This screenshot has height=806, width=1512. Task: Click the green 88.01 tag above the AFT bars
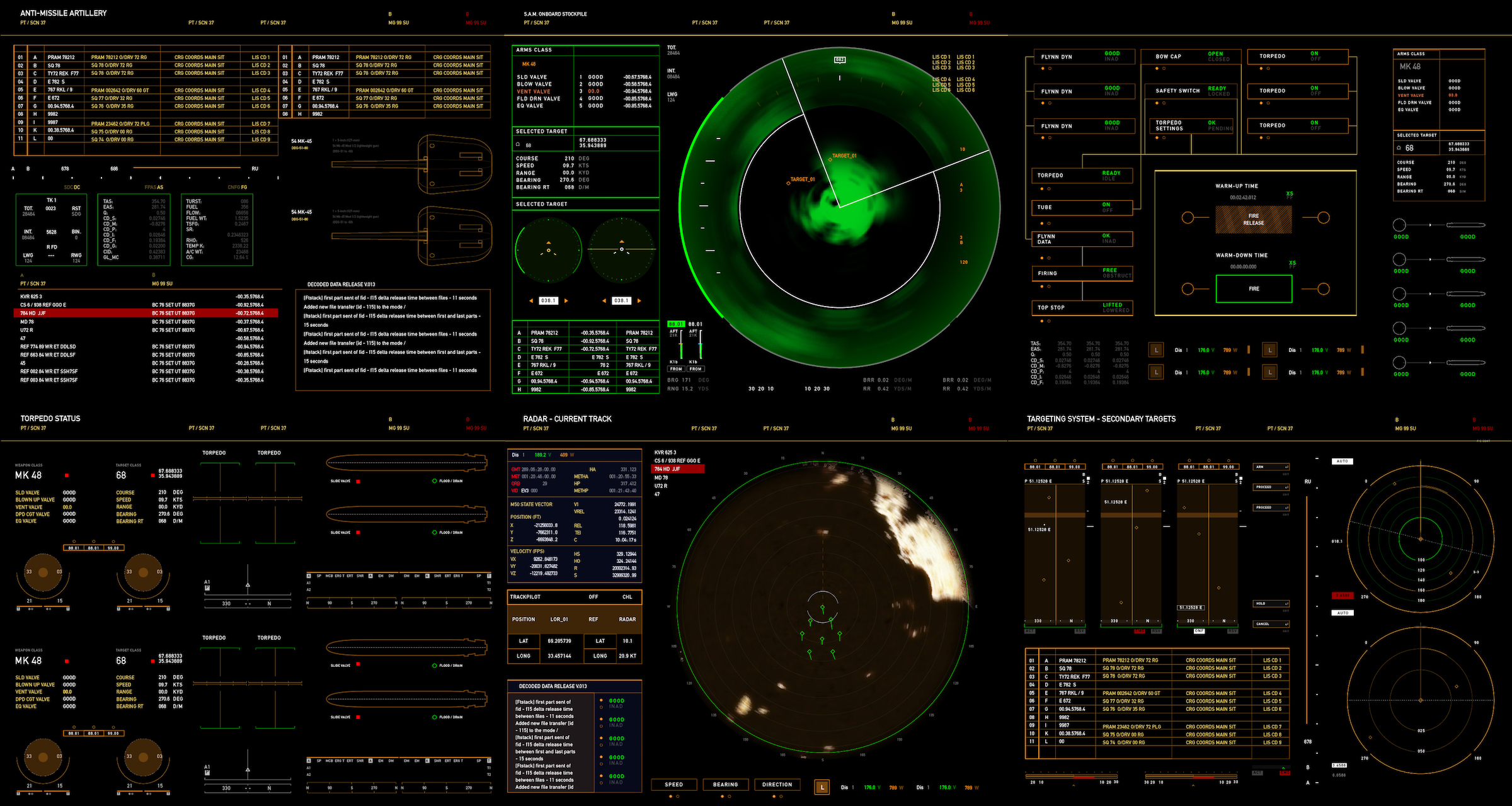(676, 324)
